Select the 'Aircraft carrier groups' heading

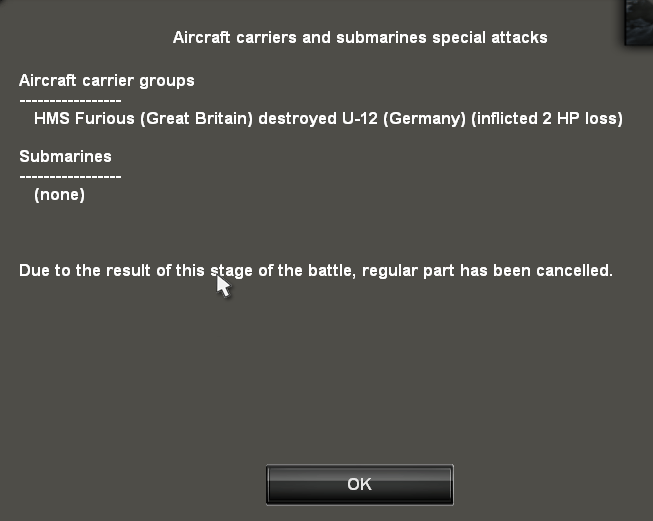pos(107,80)
